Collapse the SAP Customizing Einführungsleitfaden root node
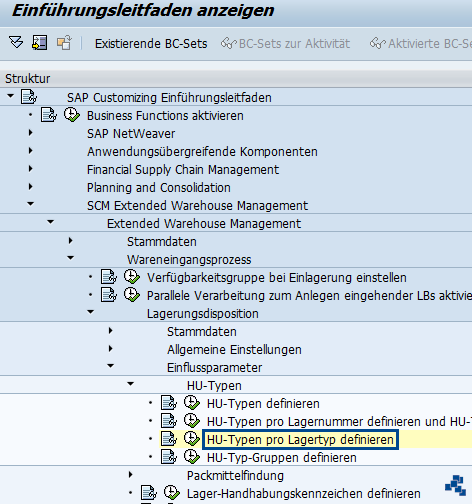Viewport: 472px width, 504px height. tap(11, 96)
